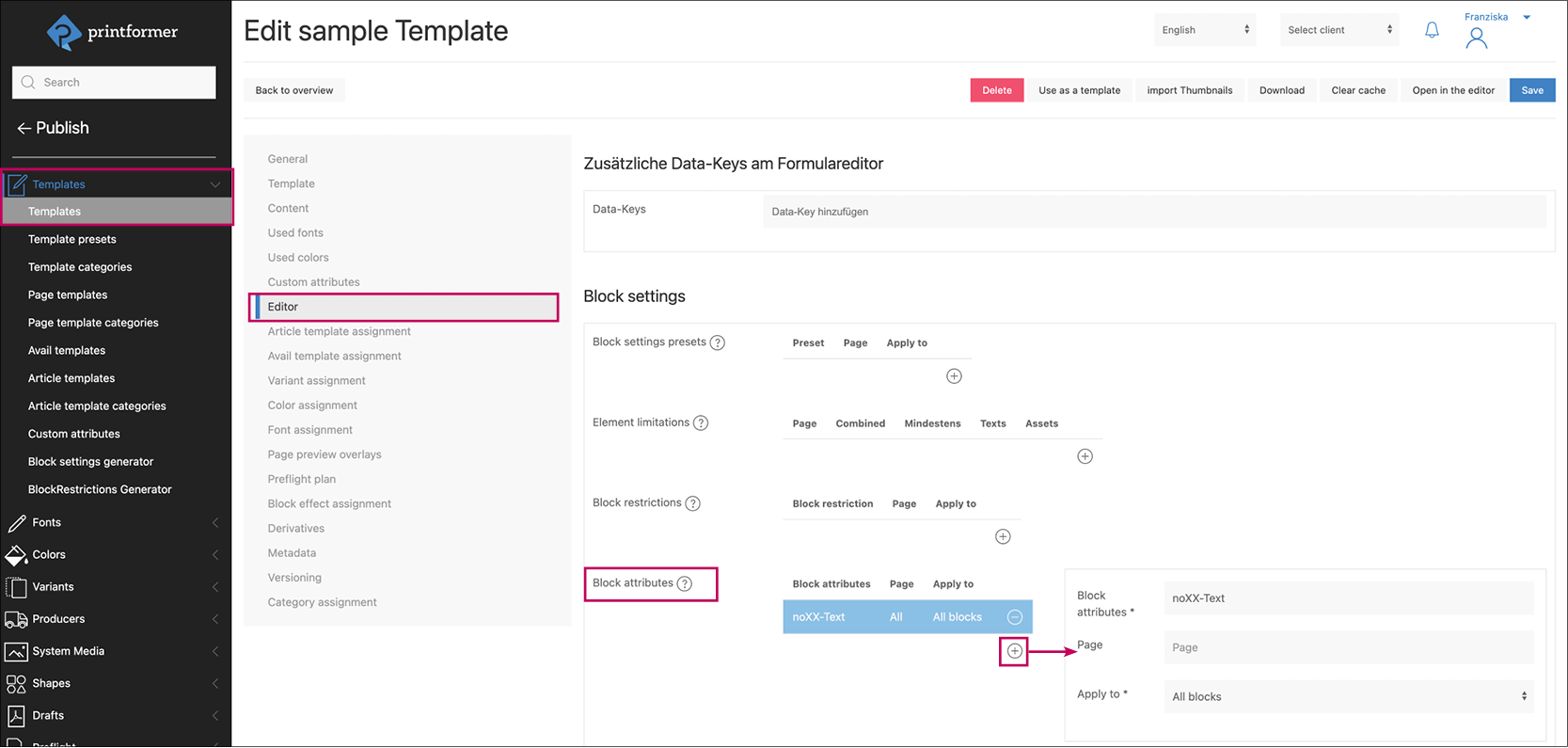
Task: Open the Select client dropdown
Action: coord(1339,30)
